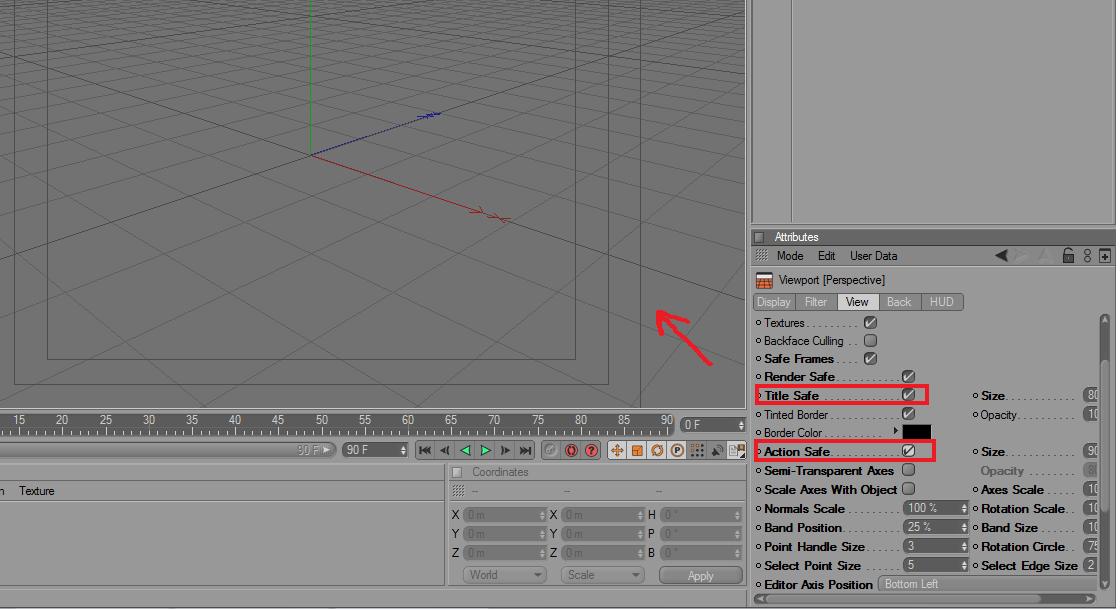
Task: Toggle the Render Safe checkbox
Action: [909, 376]
